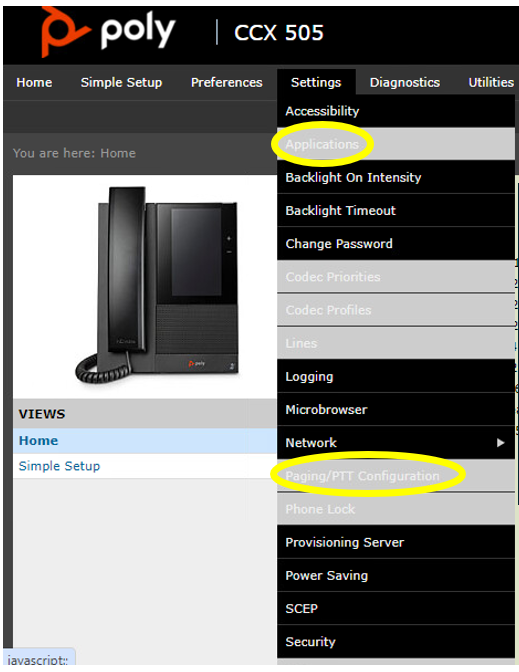The image size is (519, 672).
Task: Select Applications in Settings menu
Action: 396,144
